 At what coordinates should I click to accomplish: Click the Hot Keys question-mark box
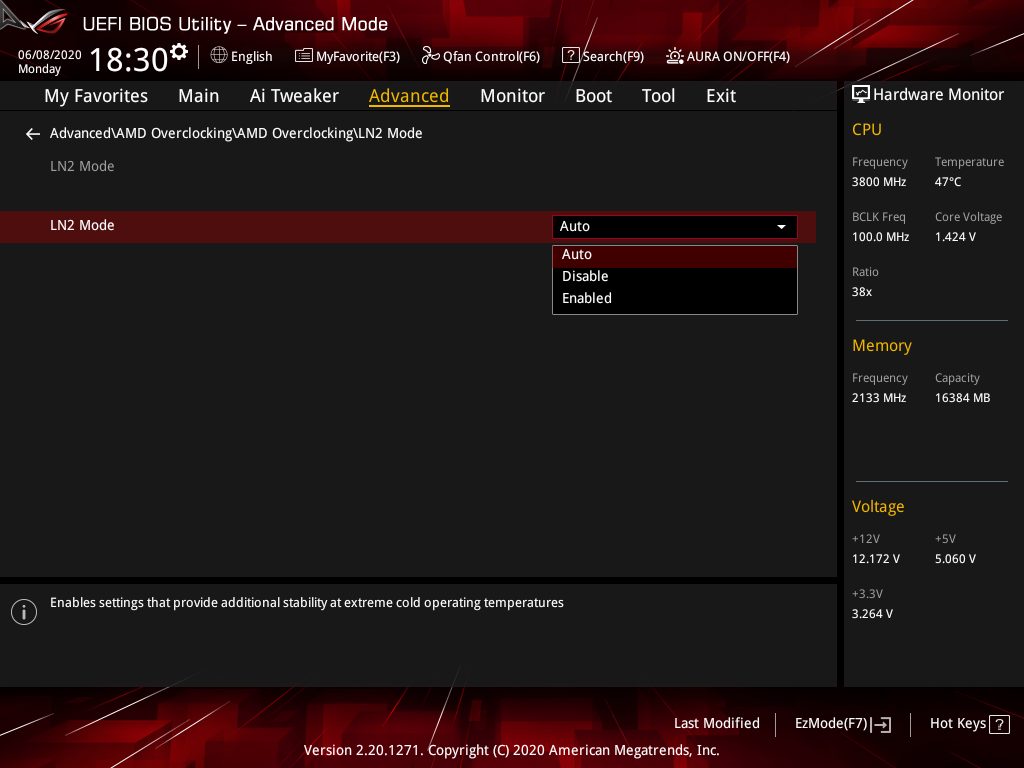pos(999,724)
